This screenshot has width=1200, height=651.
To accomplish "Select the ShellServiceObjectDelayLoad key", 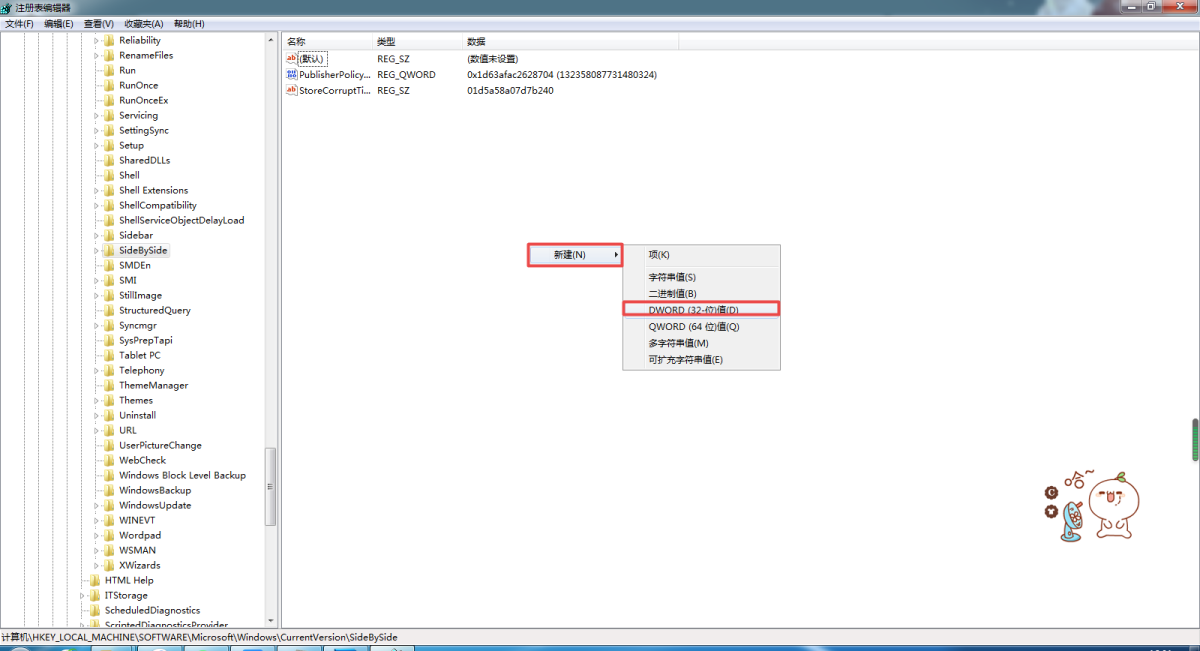I will pos(181,221).
